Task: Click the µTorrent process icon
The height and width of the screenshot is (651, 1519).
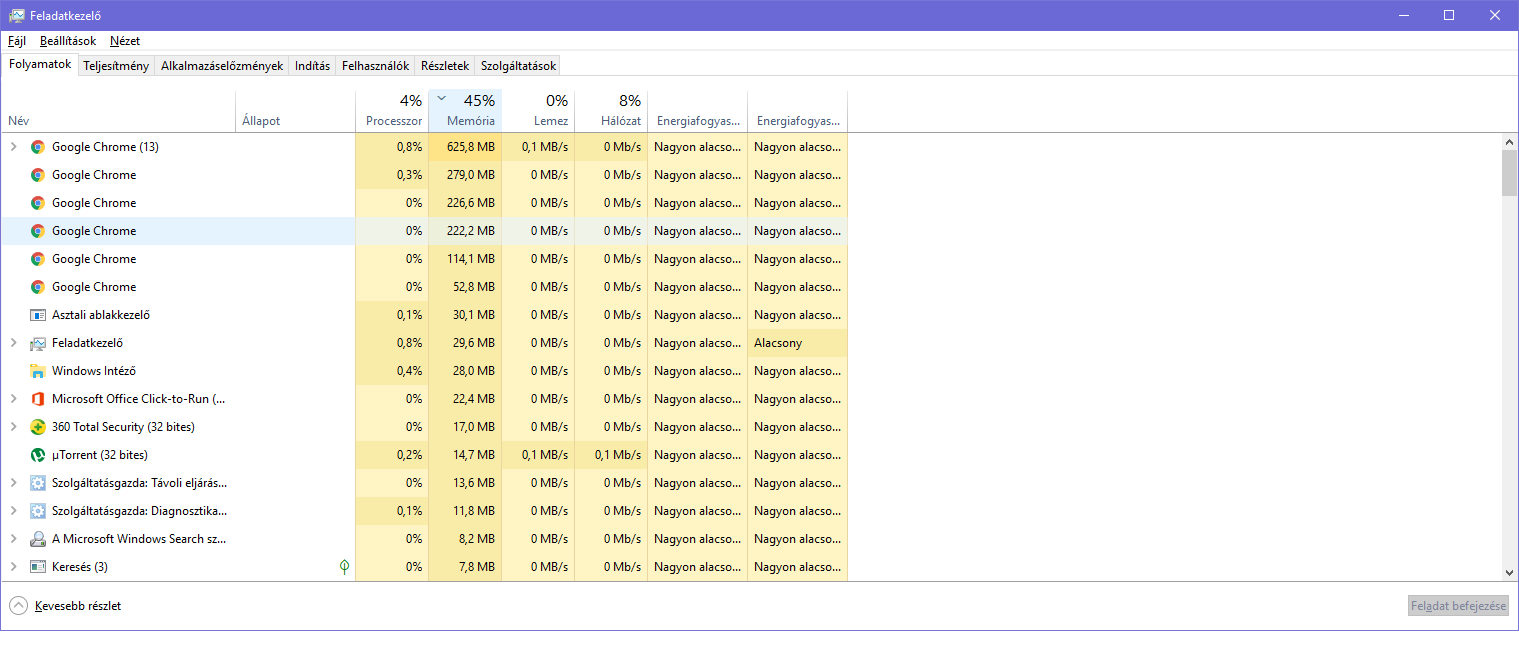Action: pos(38,455)
